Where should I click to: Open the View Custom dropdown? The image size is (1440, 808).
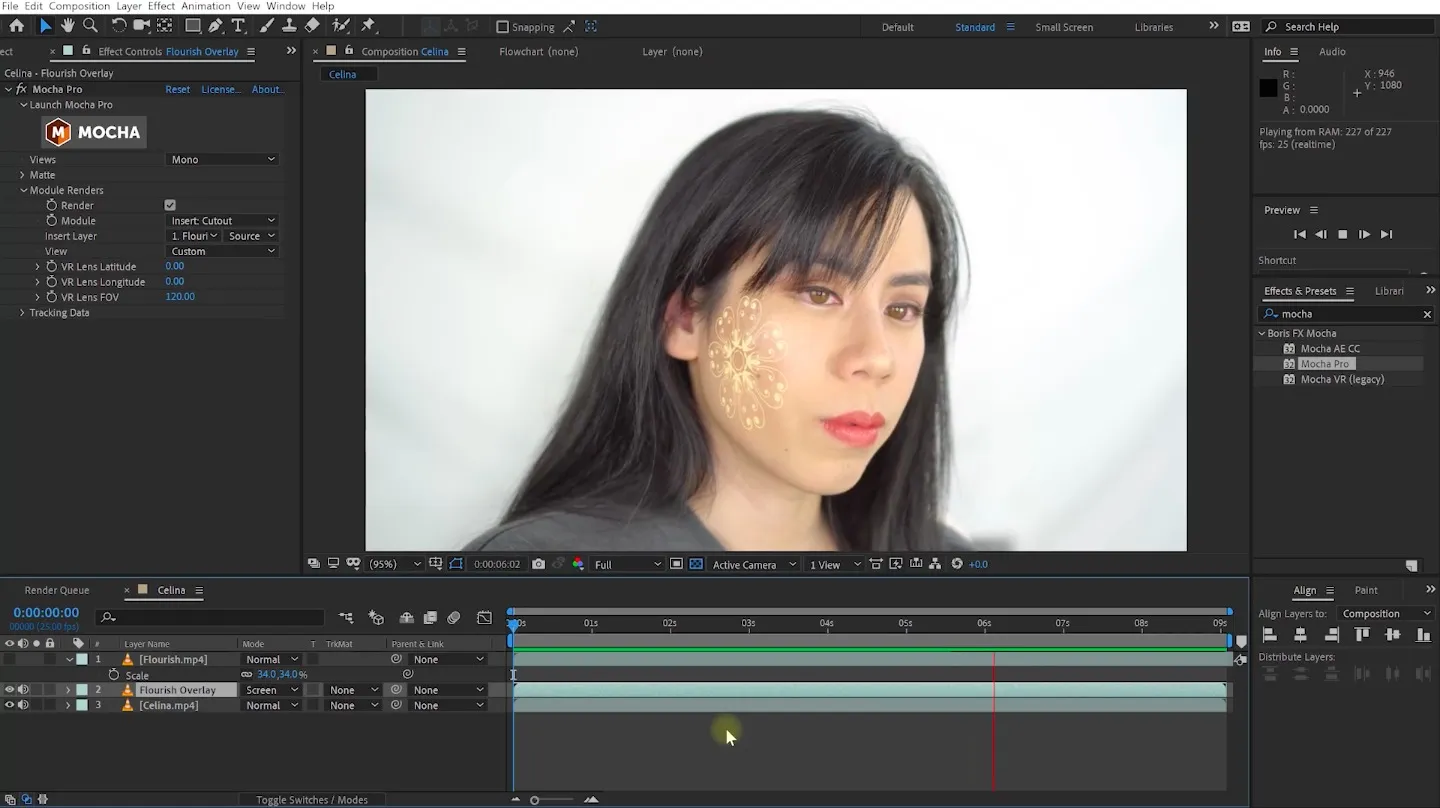(x=222, y=251)
